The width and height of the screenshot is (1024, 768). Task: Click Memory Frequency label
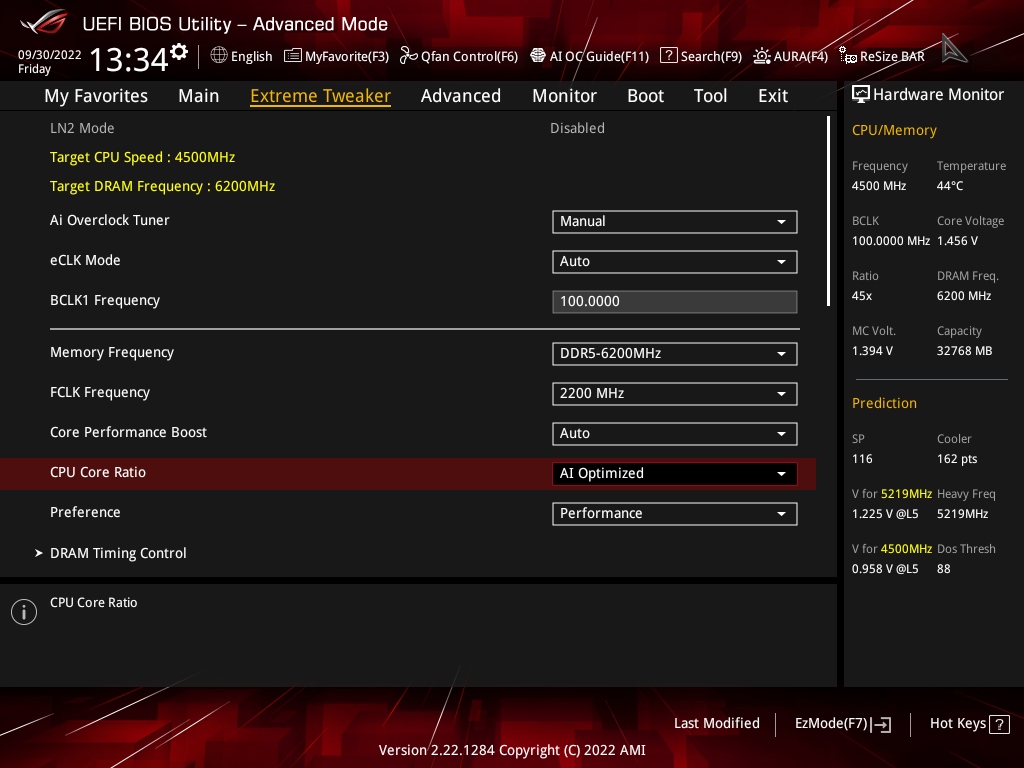112,353
